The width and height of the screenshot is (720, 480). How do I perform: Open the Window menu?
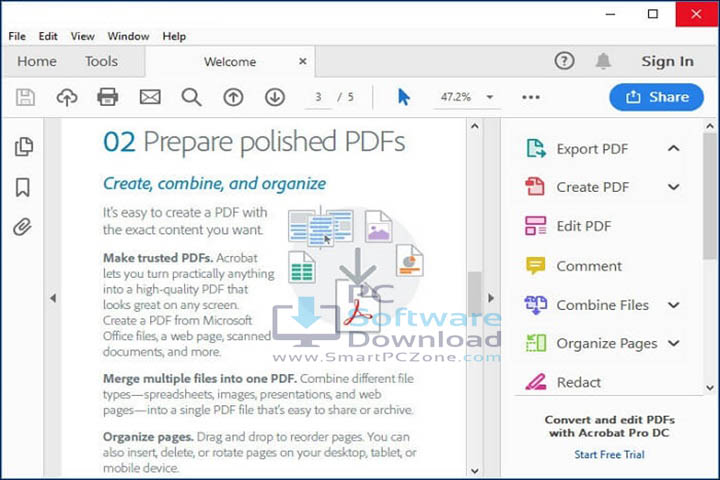tap(128, 36)
